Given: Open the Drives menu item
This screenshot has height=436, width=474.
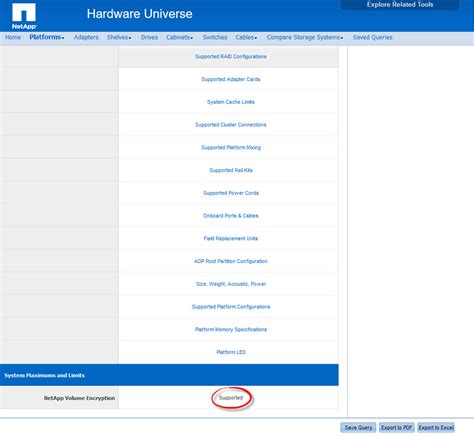Looking at the screenshot, I should coord(149,37).
